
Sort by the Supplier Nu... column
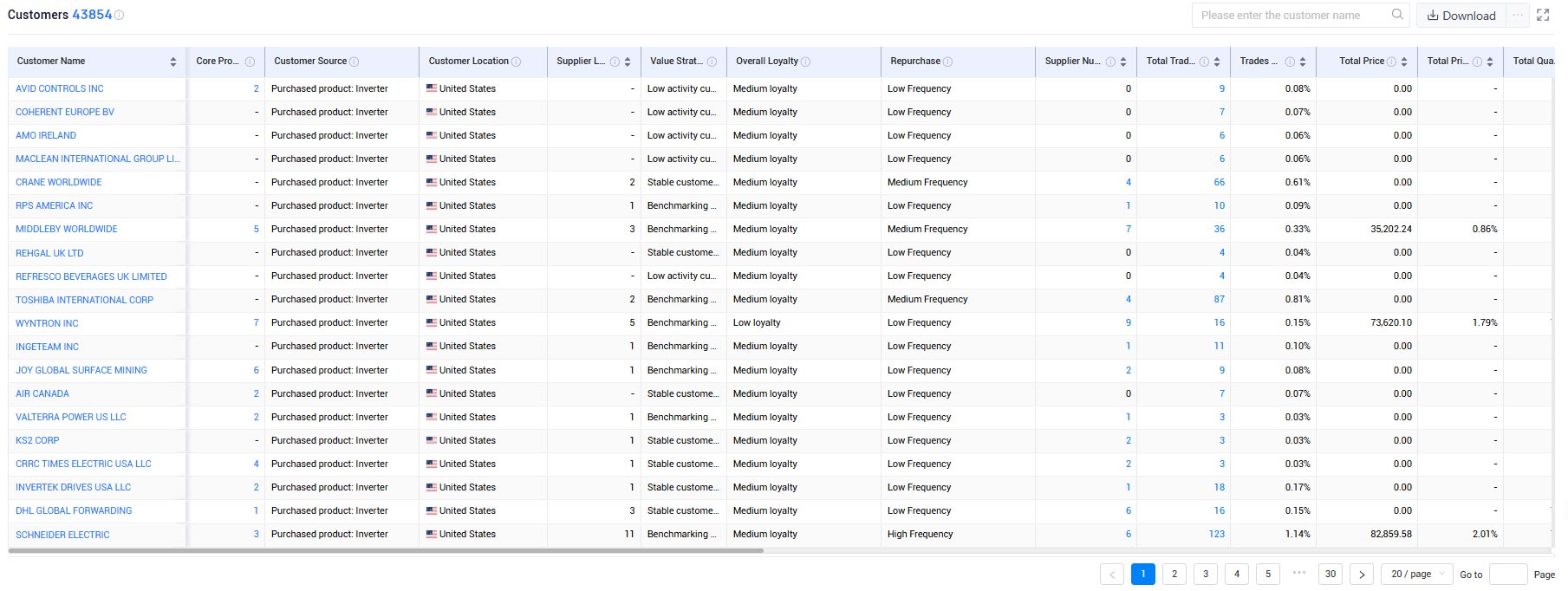[1123, 62]
